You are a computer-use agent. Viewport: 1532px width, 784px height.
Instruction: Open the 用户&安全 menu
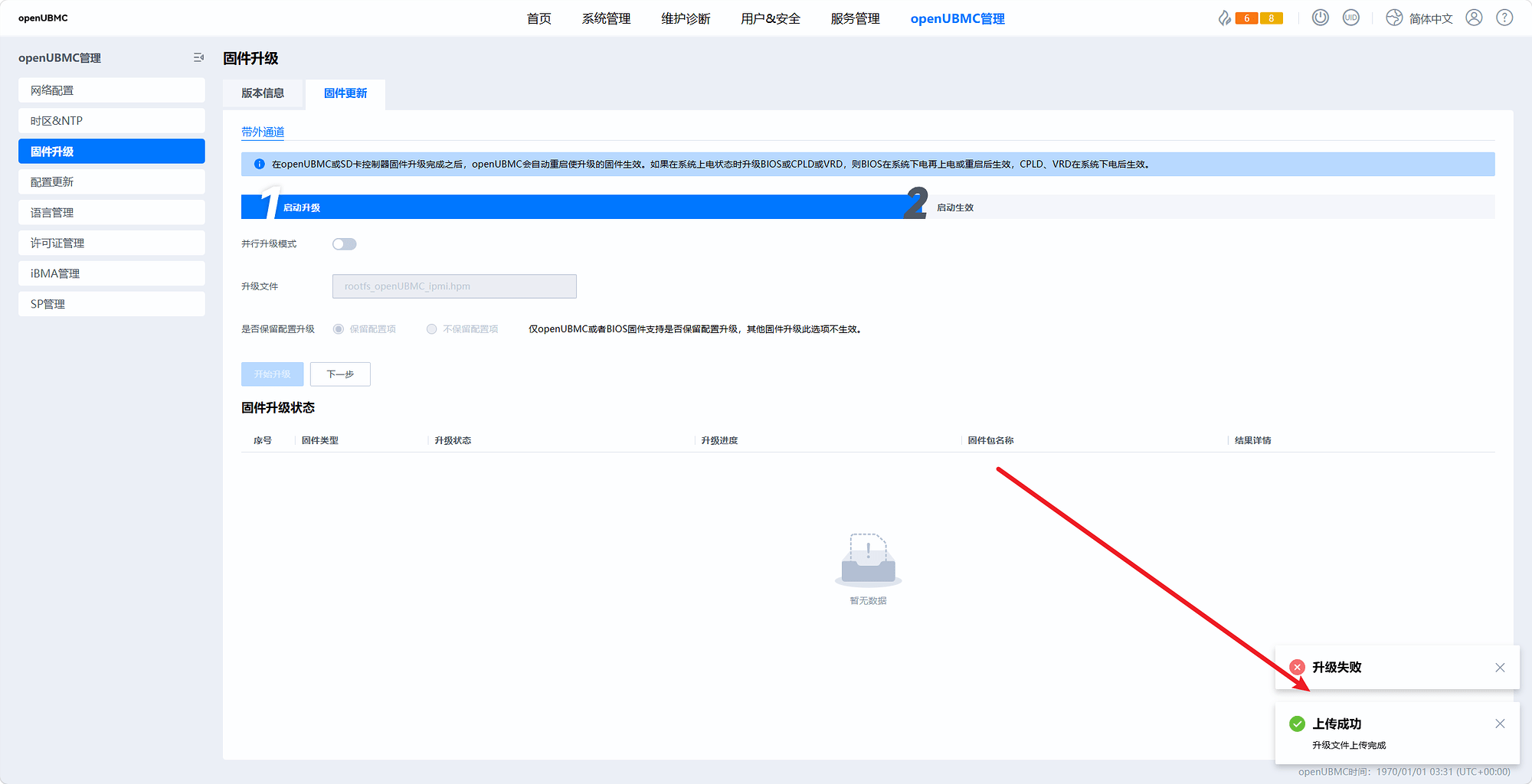tap(770, 18)
